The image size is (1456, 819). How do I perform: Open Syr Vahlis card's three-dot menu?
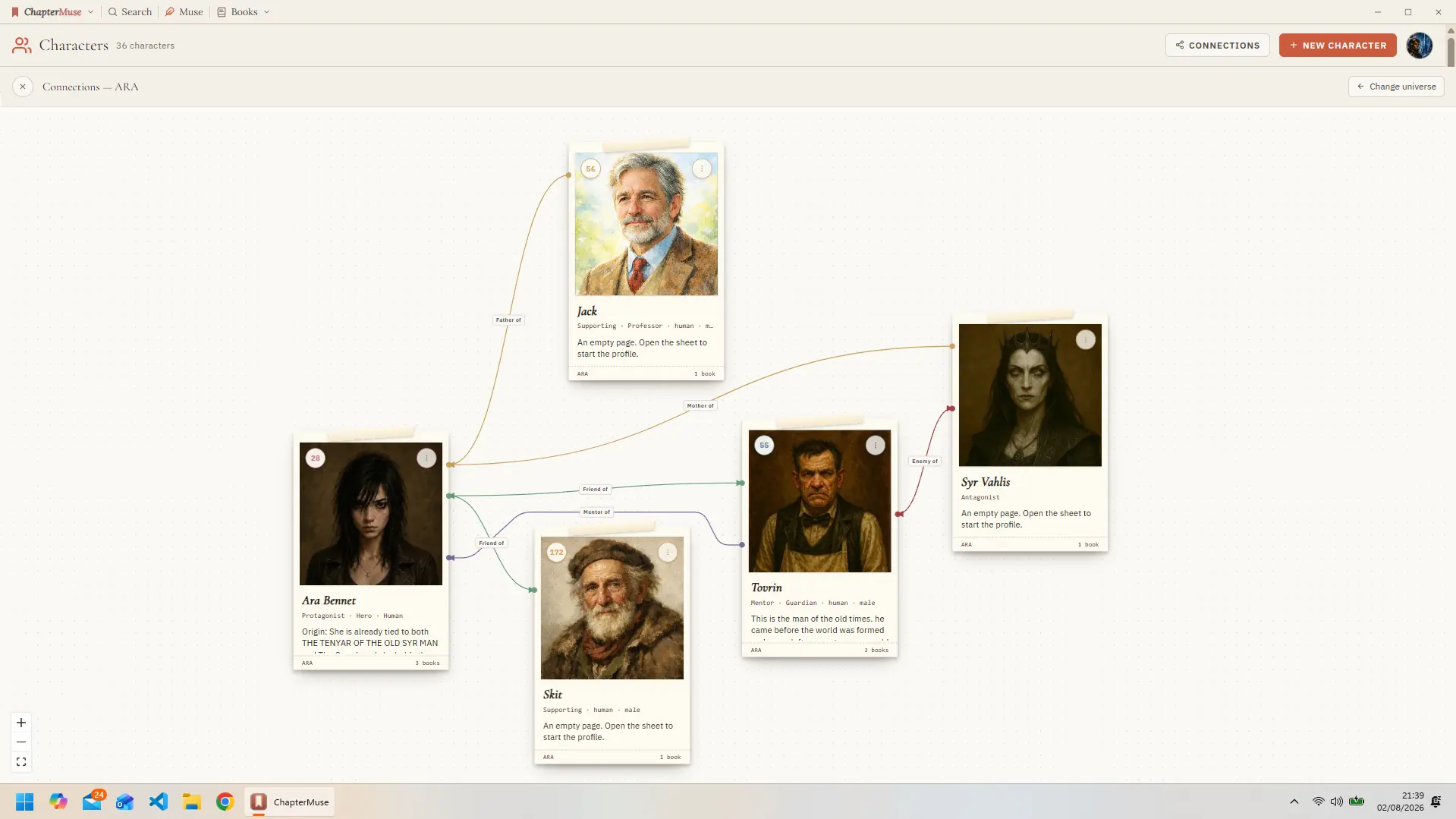click(1086, 340)
